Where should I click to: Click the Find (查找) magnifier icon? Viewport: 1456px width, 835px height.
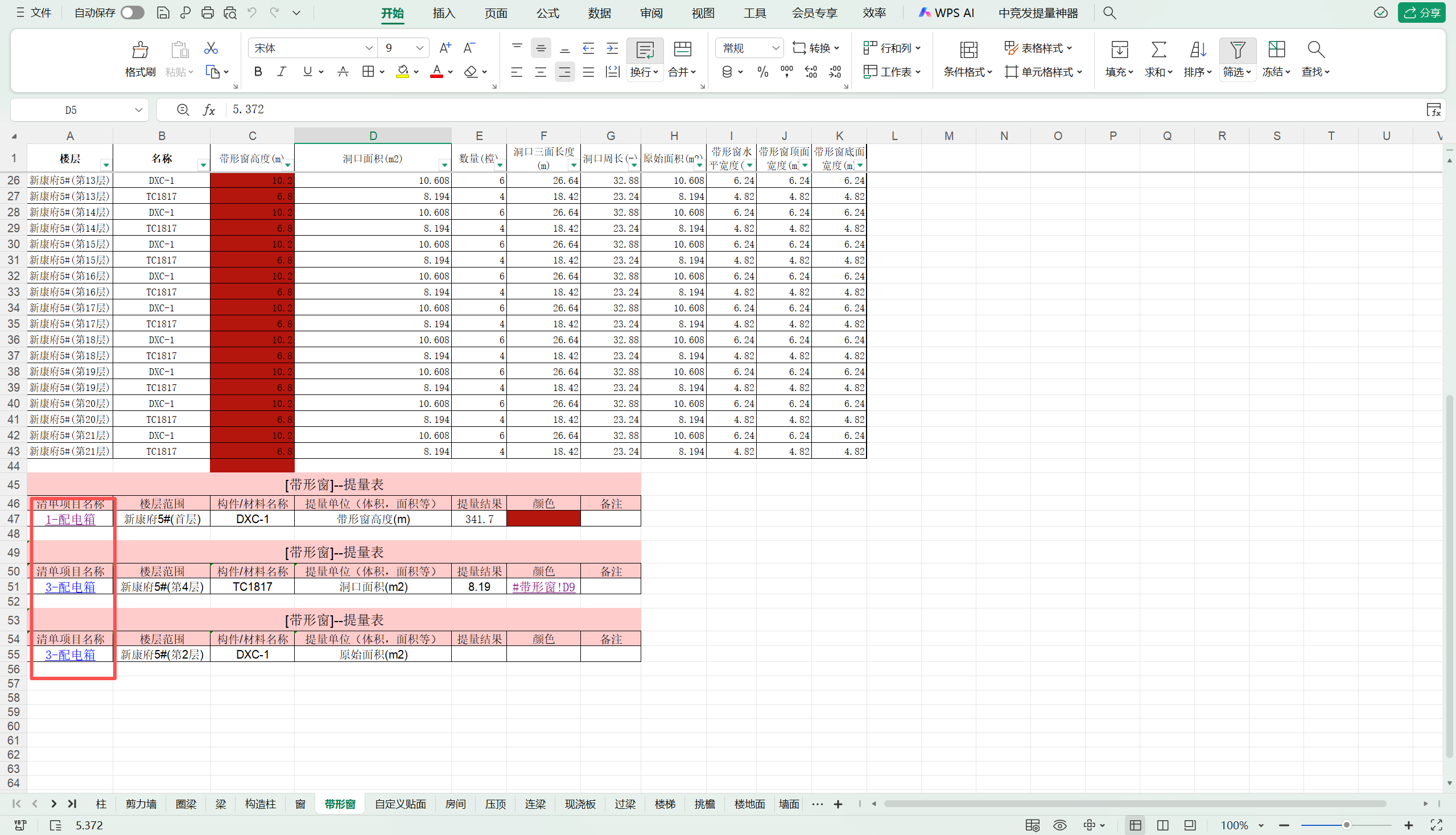[1315, 50]
